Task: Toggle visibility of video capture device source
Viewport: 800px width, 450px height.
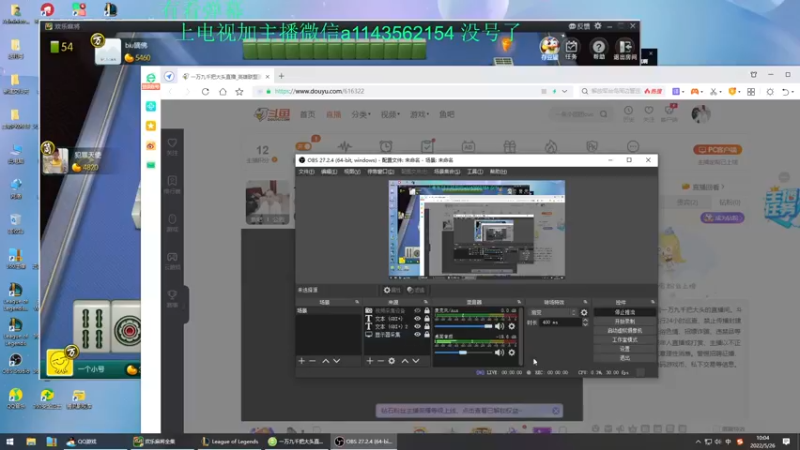Action: pyautogui.click(x=417, y=310)
